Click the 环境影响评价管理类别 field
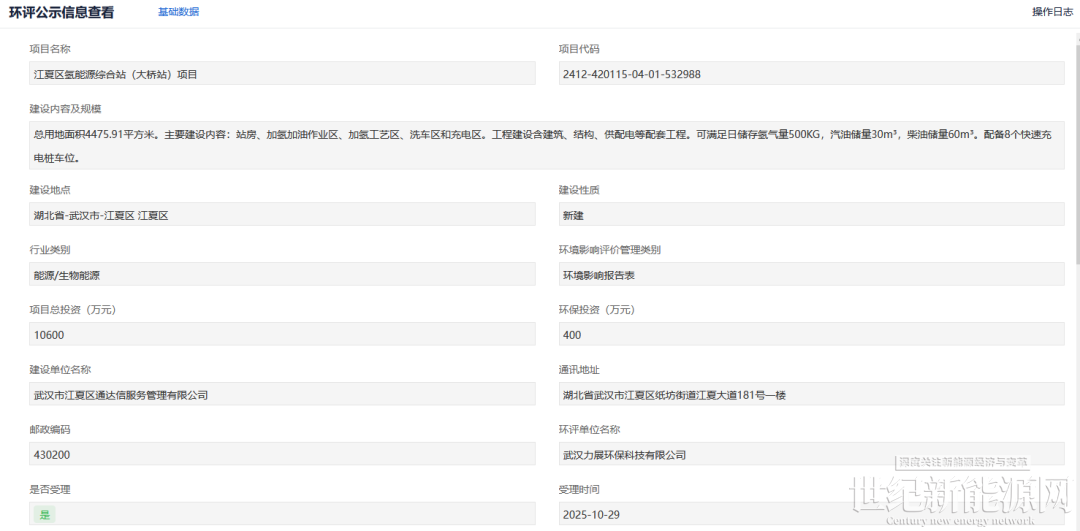The height and width of the screenshot is (531, 1080). point(811,275)
